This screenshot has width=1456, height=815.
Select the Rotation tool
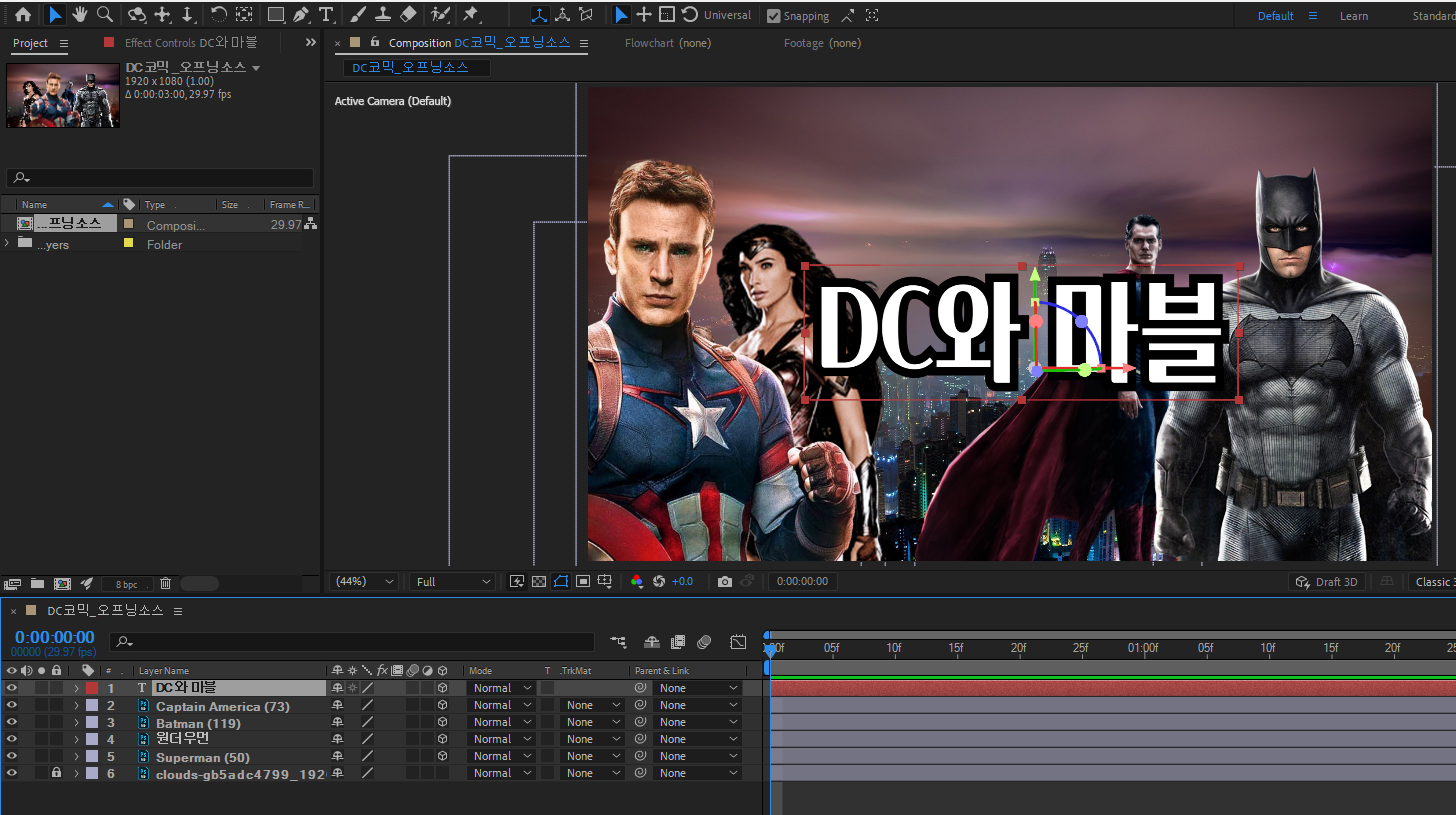click(x=218, y=15)
